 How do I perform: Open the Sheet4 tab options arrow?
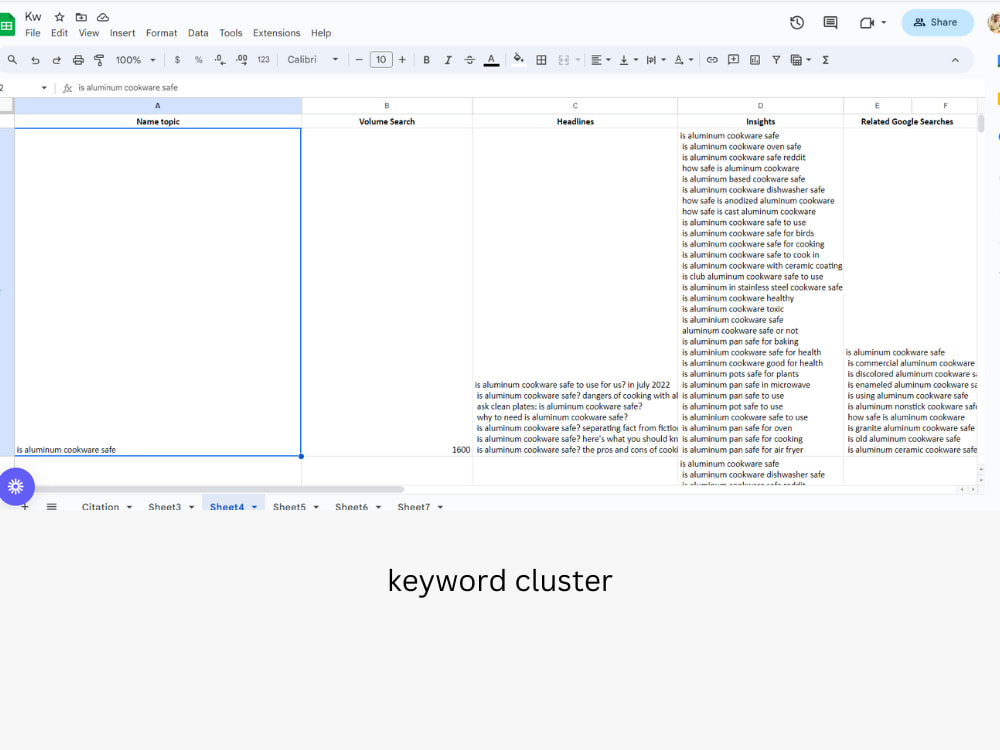point(254,507)
